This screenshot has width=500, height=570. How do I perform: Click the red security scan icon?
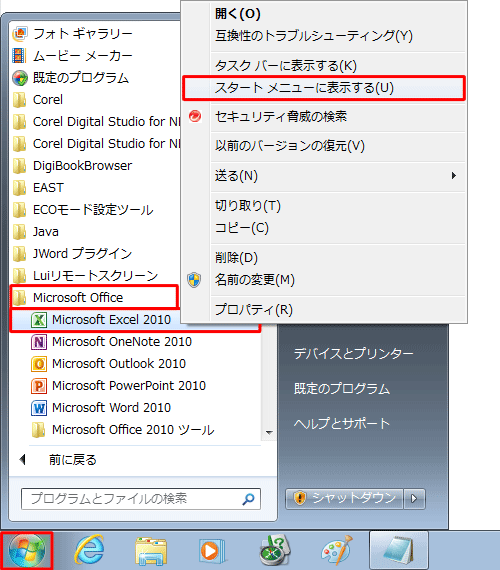coord(195,116)
